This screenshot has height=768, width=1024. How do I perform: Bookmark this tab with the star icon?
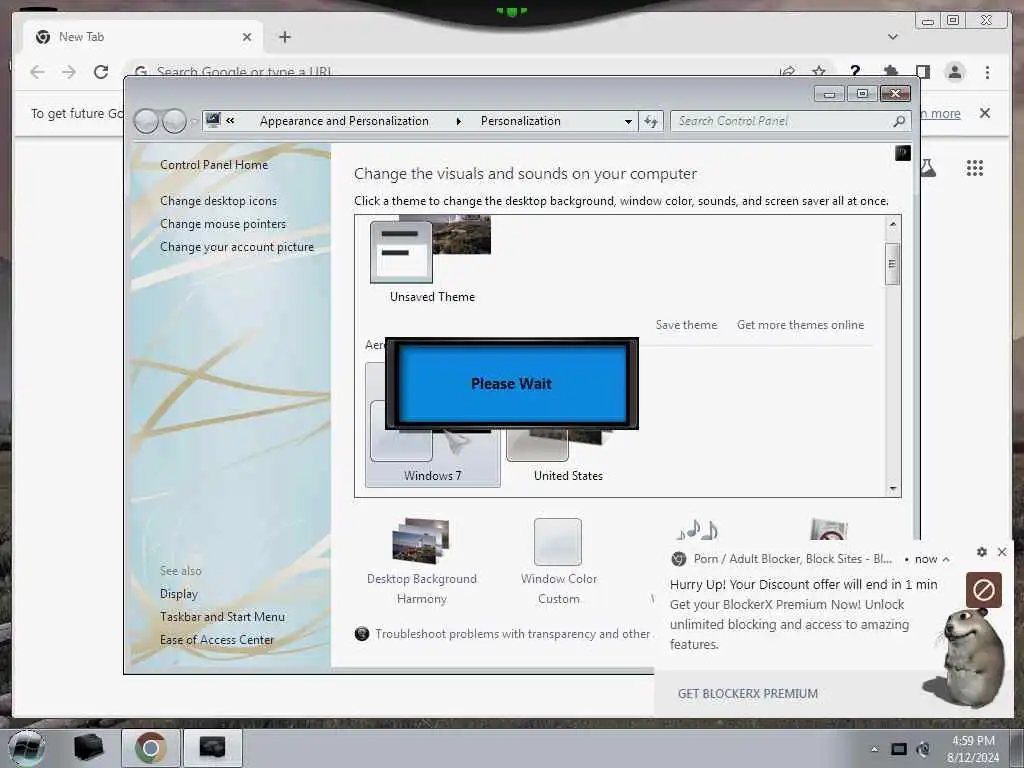819,71
